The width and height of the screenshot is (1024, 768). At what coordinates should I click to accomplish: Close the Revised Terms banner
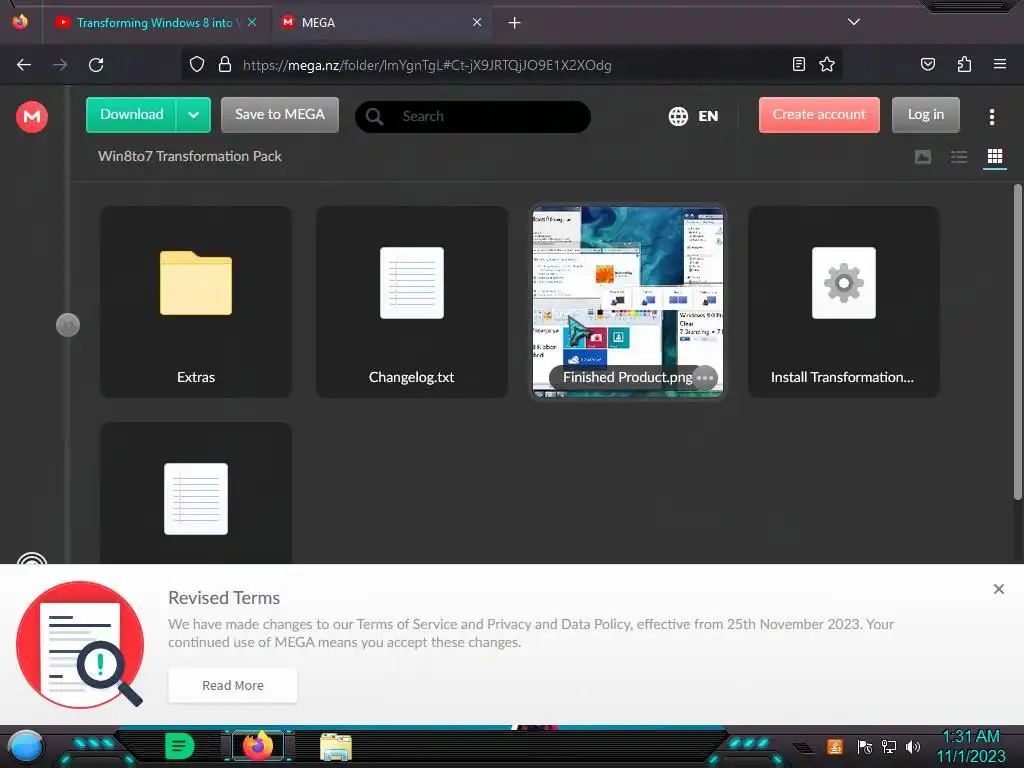999,589
